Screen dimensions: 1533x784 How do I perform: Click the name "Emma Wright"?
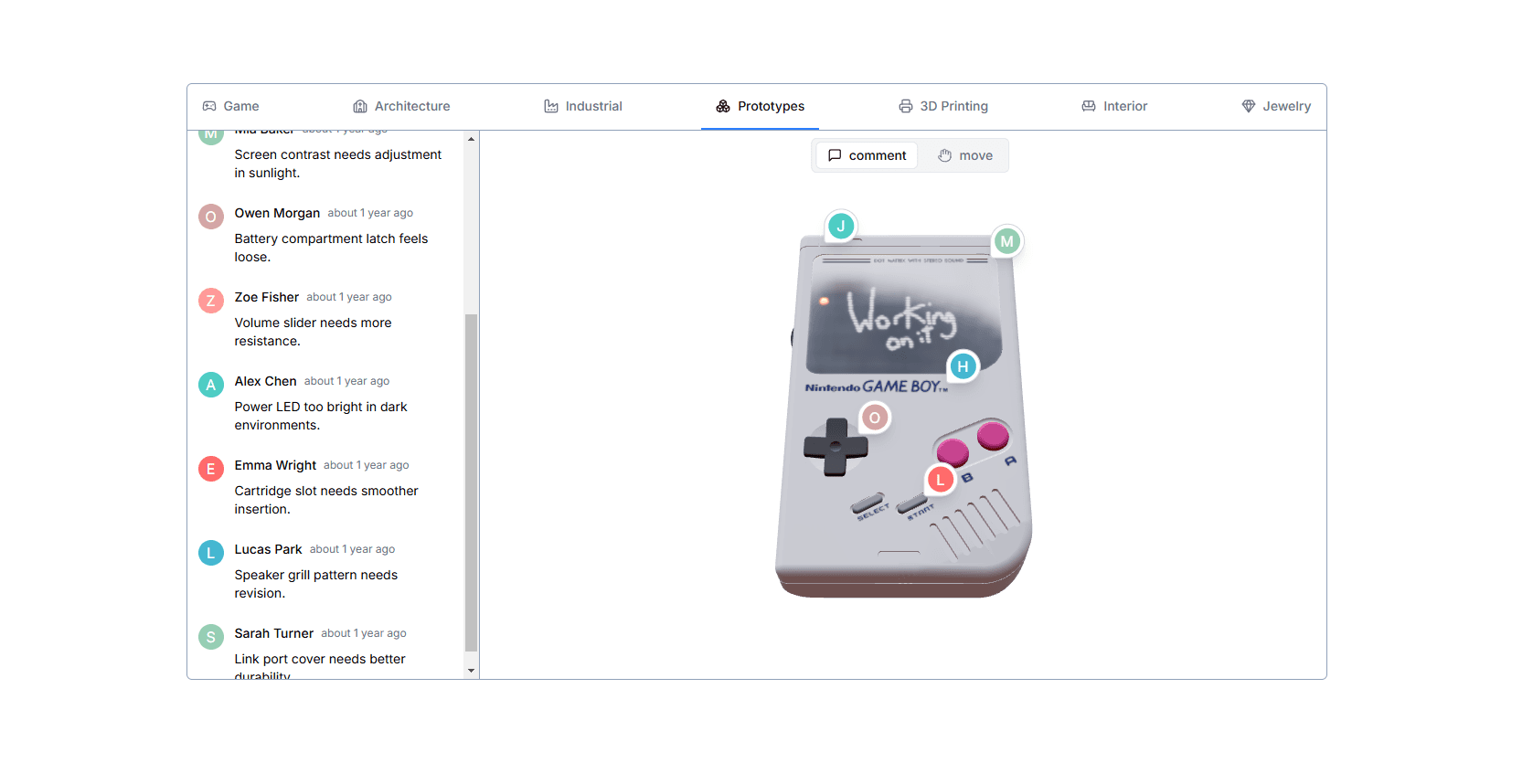tap(275, 465)
